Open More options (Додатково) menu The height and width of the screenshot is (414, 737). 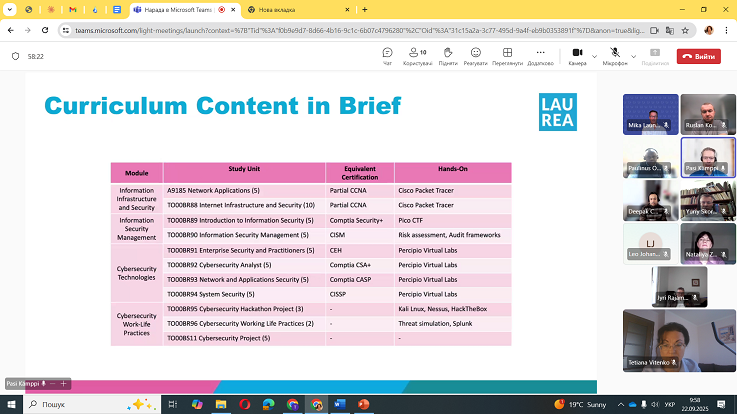coord(540,55)
